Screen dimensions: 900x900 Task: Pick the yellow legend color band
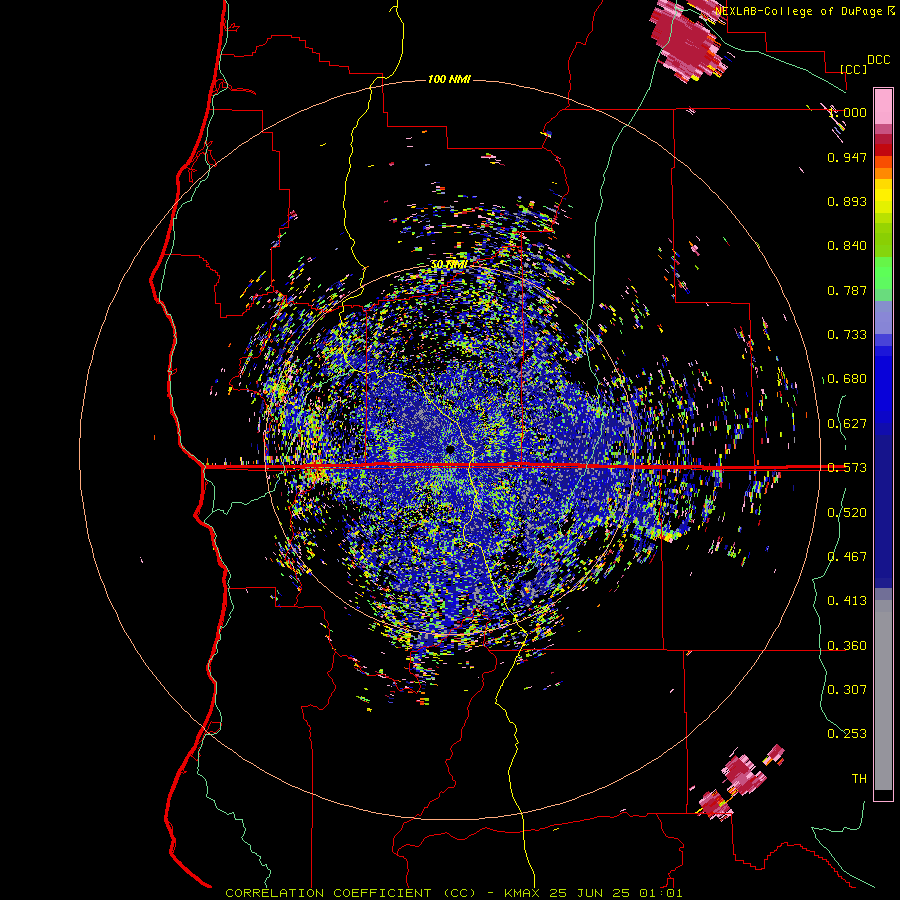pos(883,197)
